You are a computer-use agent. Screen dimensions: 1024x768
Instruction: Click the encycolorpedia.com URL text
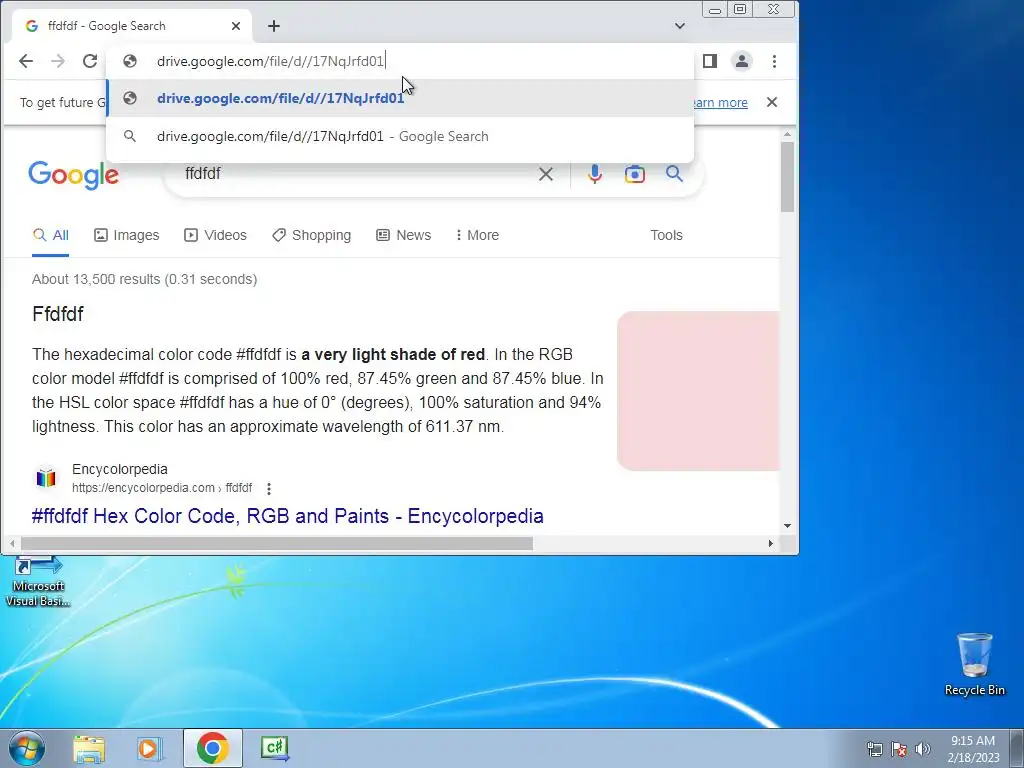point(162,488)
